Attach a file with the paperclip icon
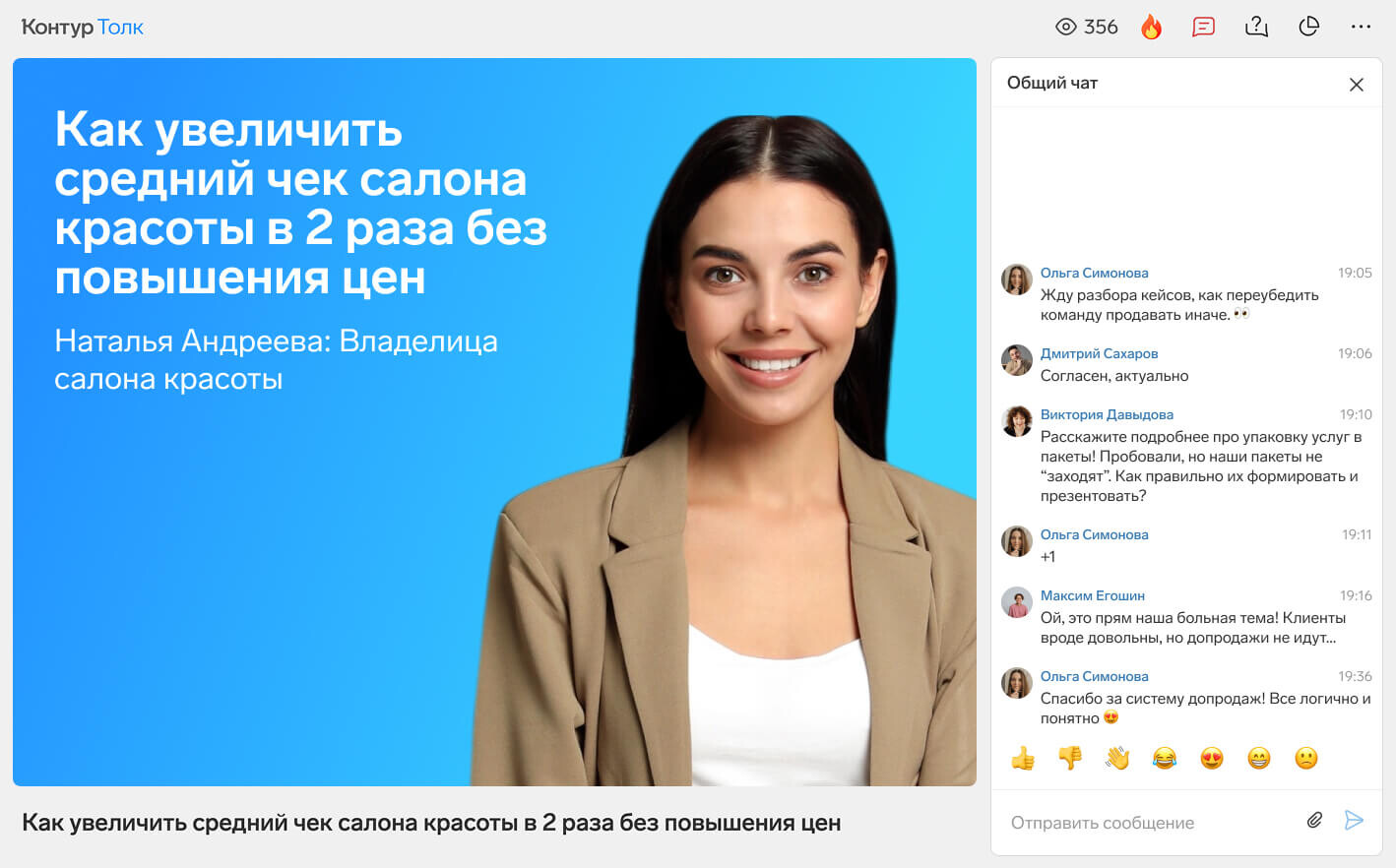Viewport: 1396px width, 868px height. point(1314,820)
